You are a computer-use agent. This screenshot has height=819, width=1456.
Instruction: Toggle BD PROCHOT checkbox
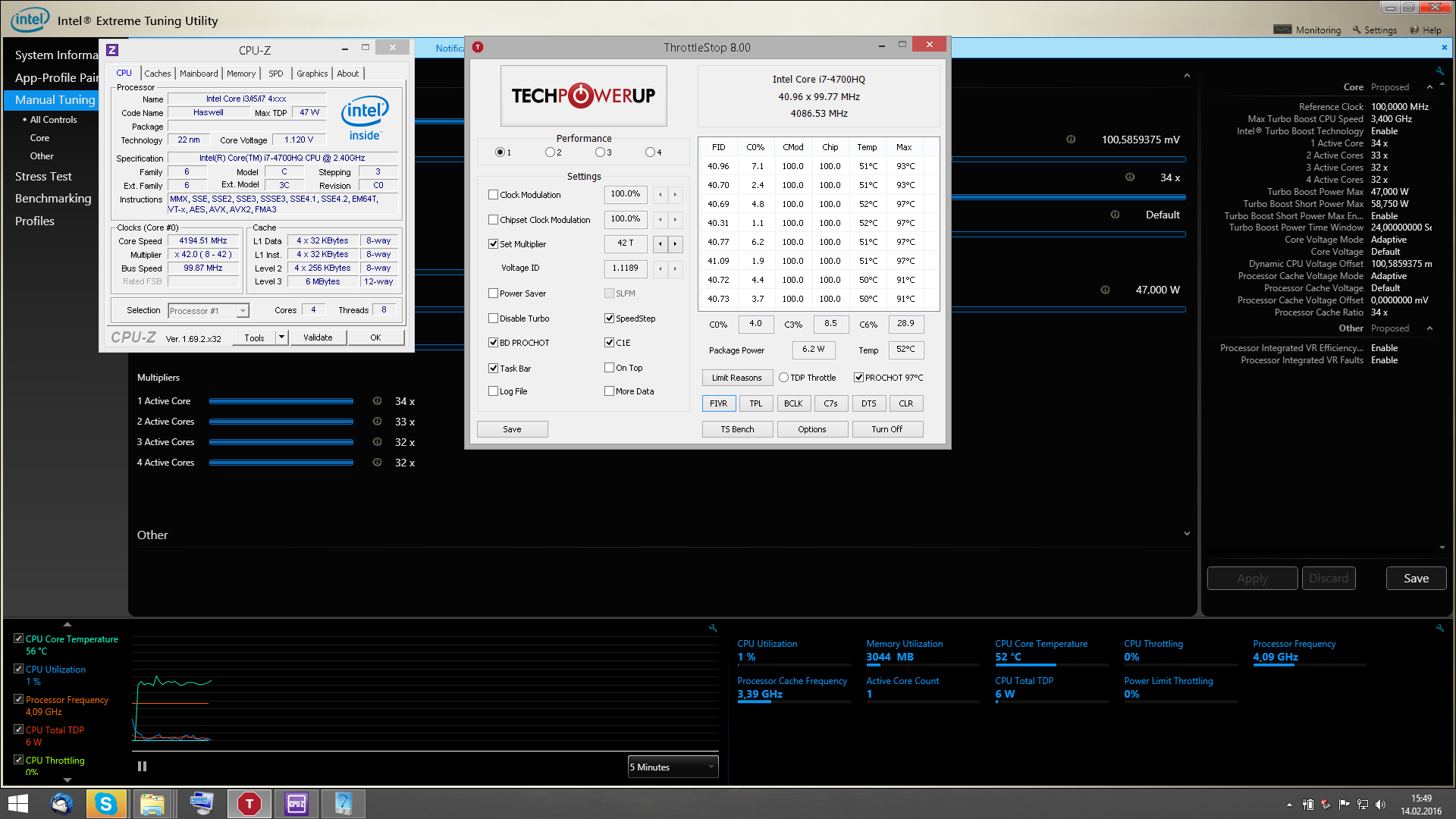point(493,343)
